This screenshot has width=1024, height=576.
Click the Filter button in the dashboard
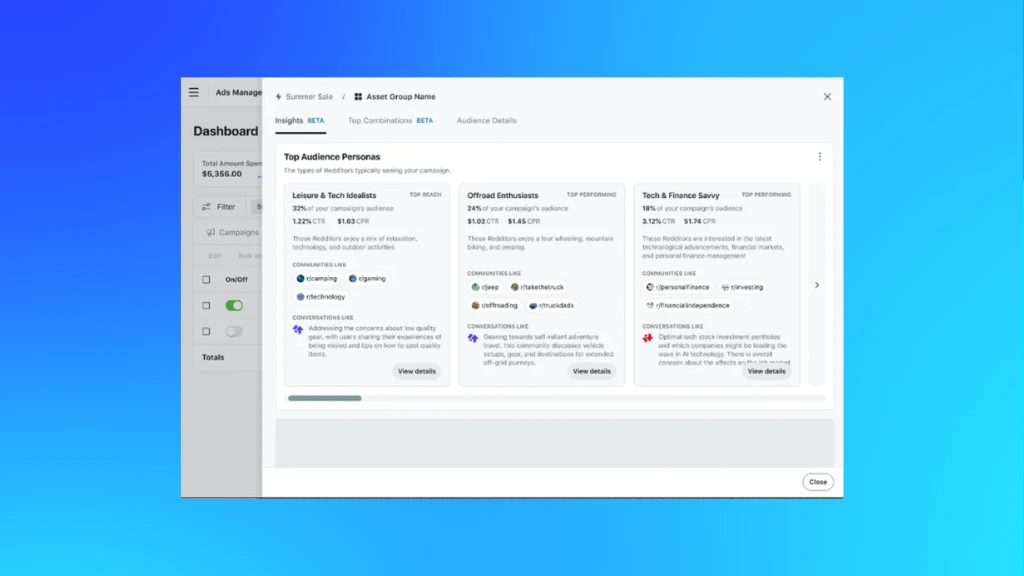tap(219, 206)
